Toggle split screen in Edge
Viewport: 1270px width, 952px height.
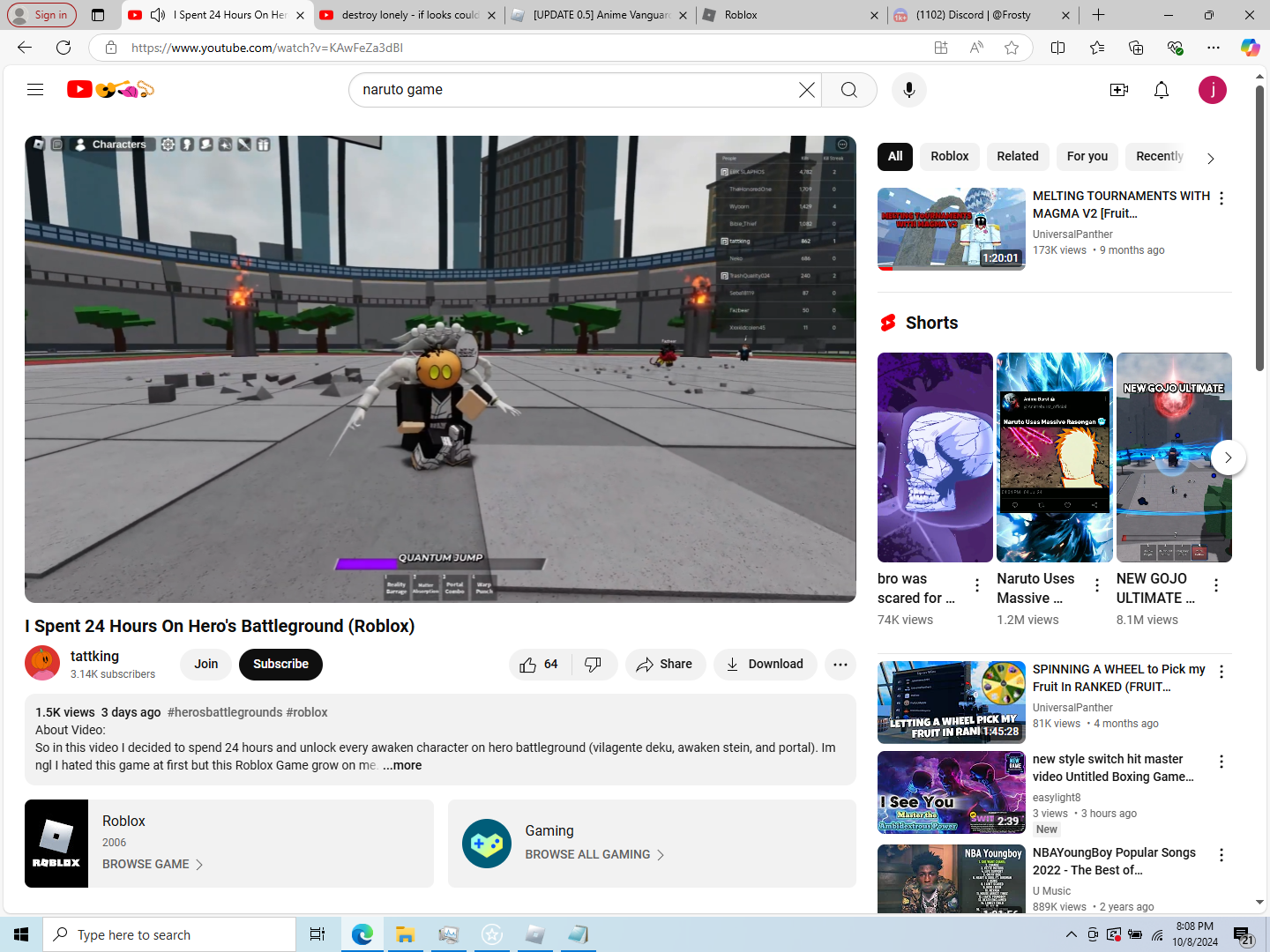pos(1058,48)
